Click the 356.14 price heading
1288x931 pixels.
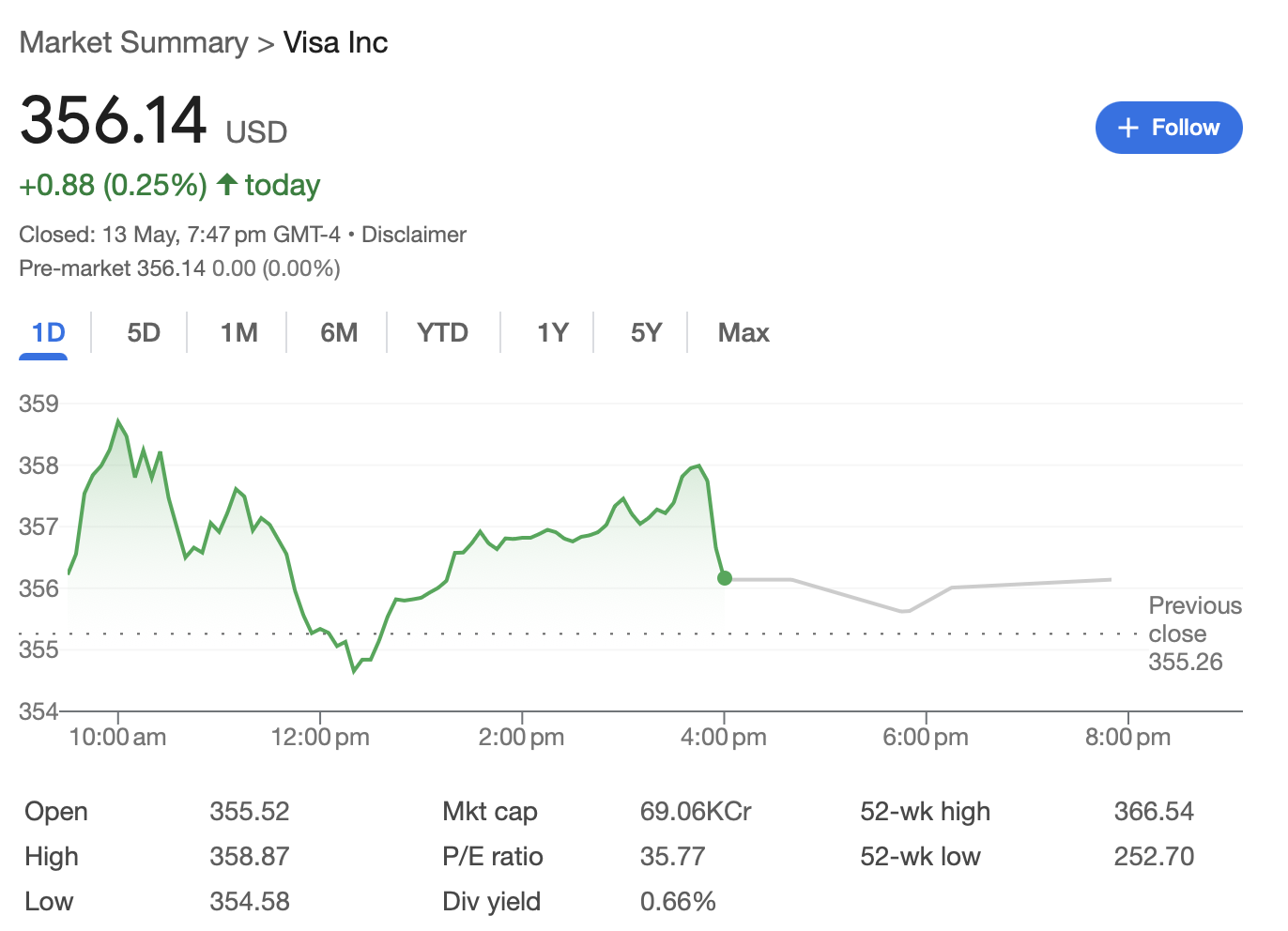tap(113, 120)
